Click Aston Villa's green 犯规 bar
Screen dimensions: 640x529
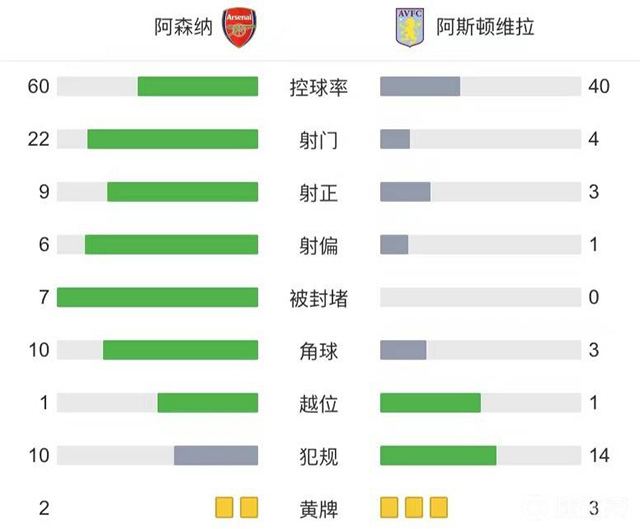[438, 455]
